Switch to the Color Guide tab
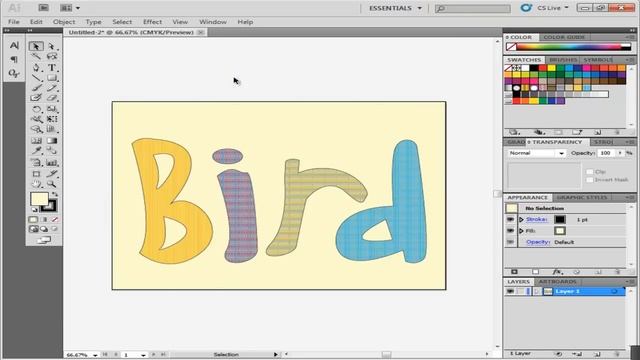Screen dimensions: 640x360 (564, 37)
